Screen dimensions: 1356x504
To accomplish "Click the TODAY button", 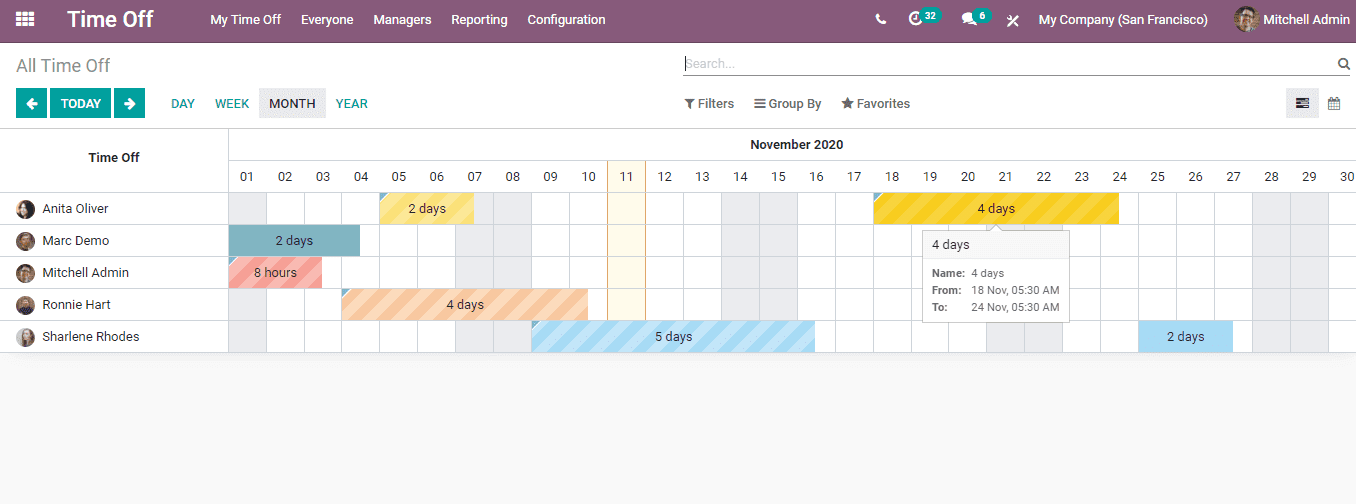I will (80, 103).
